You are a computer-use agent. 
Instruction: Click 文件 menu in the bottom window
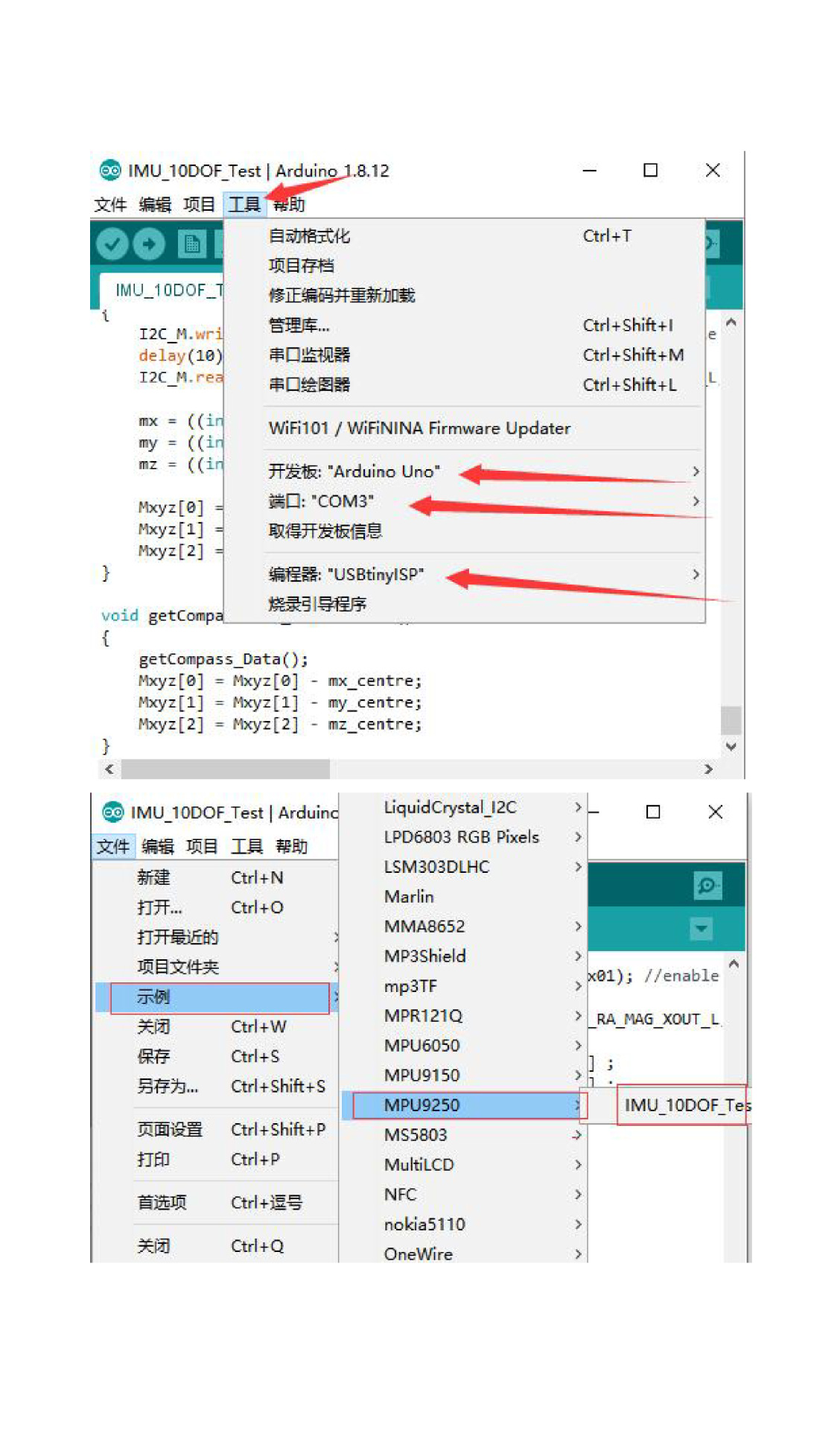(x=113, y=846)
